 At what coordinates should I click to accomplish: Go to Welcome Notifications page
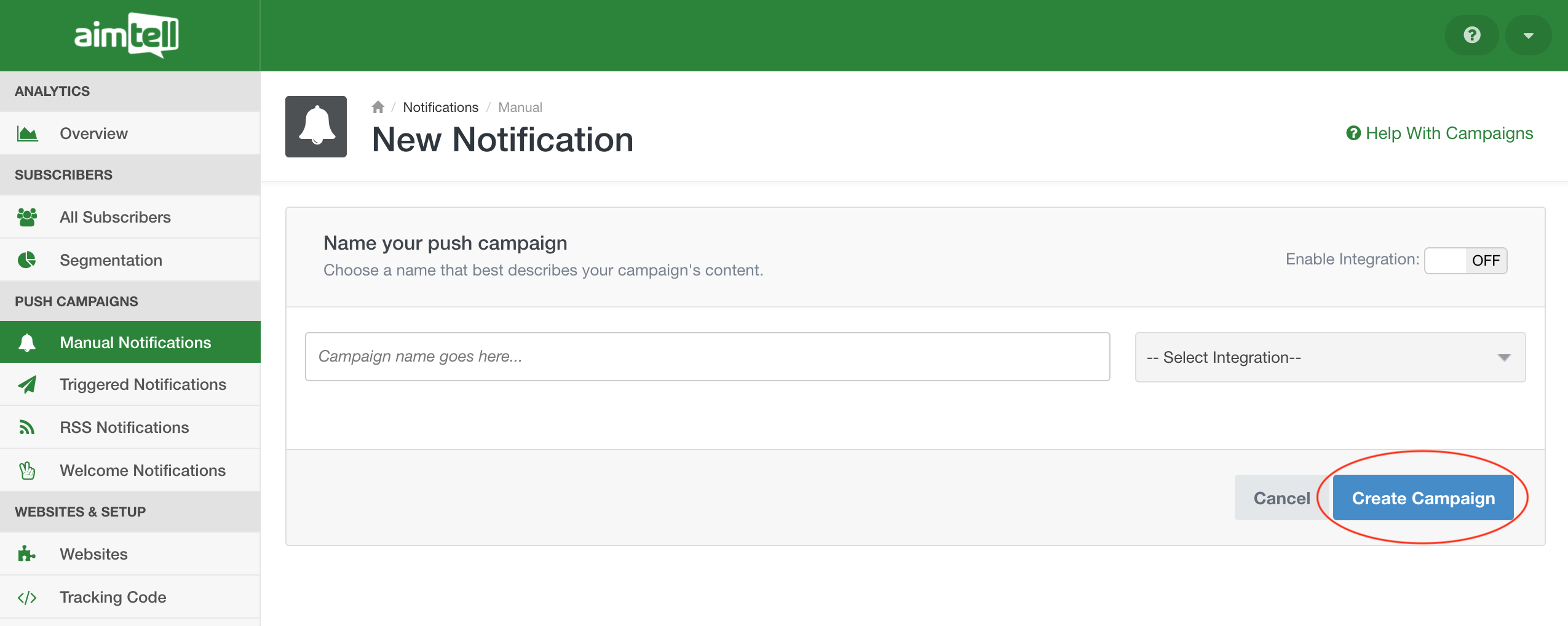tap(143, 470)
